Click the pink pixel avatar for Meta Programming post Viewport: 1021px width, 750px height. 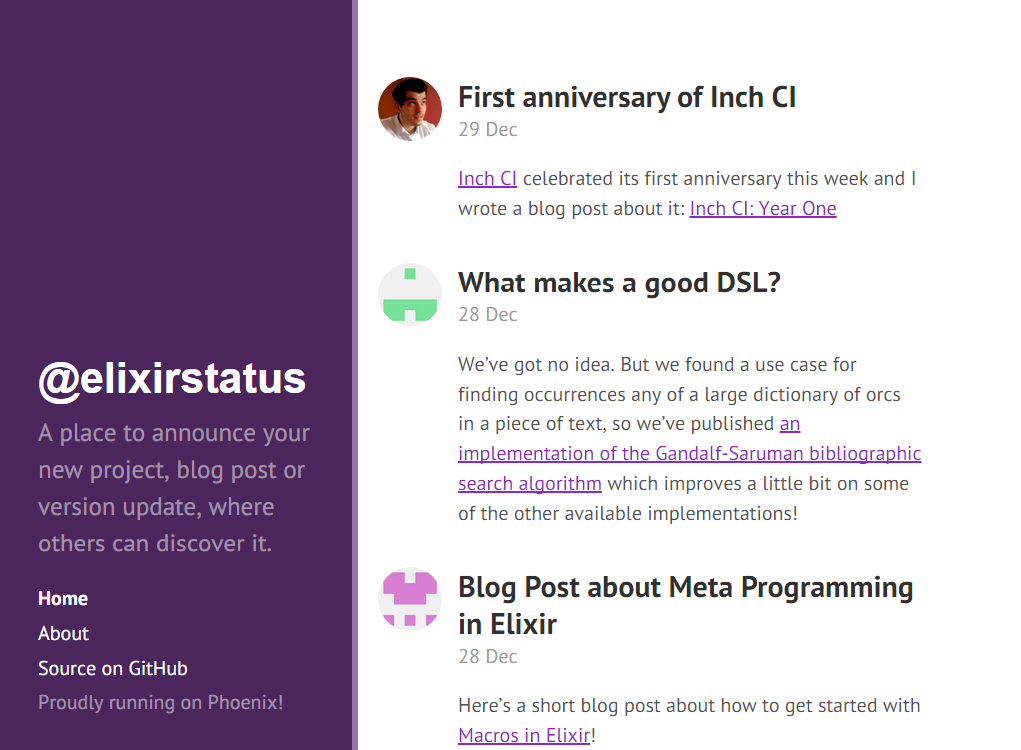pos(410,599)
